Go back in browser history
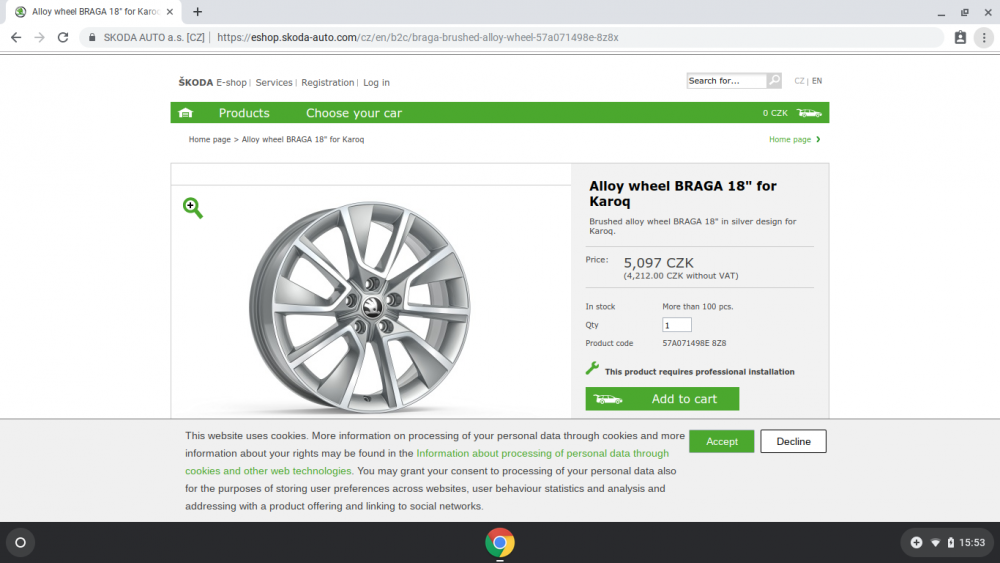The height and width of the screenshot is (563, 1000). pos(16,38)
